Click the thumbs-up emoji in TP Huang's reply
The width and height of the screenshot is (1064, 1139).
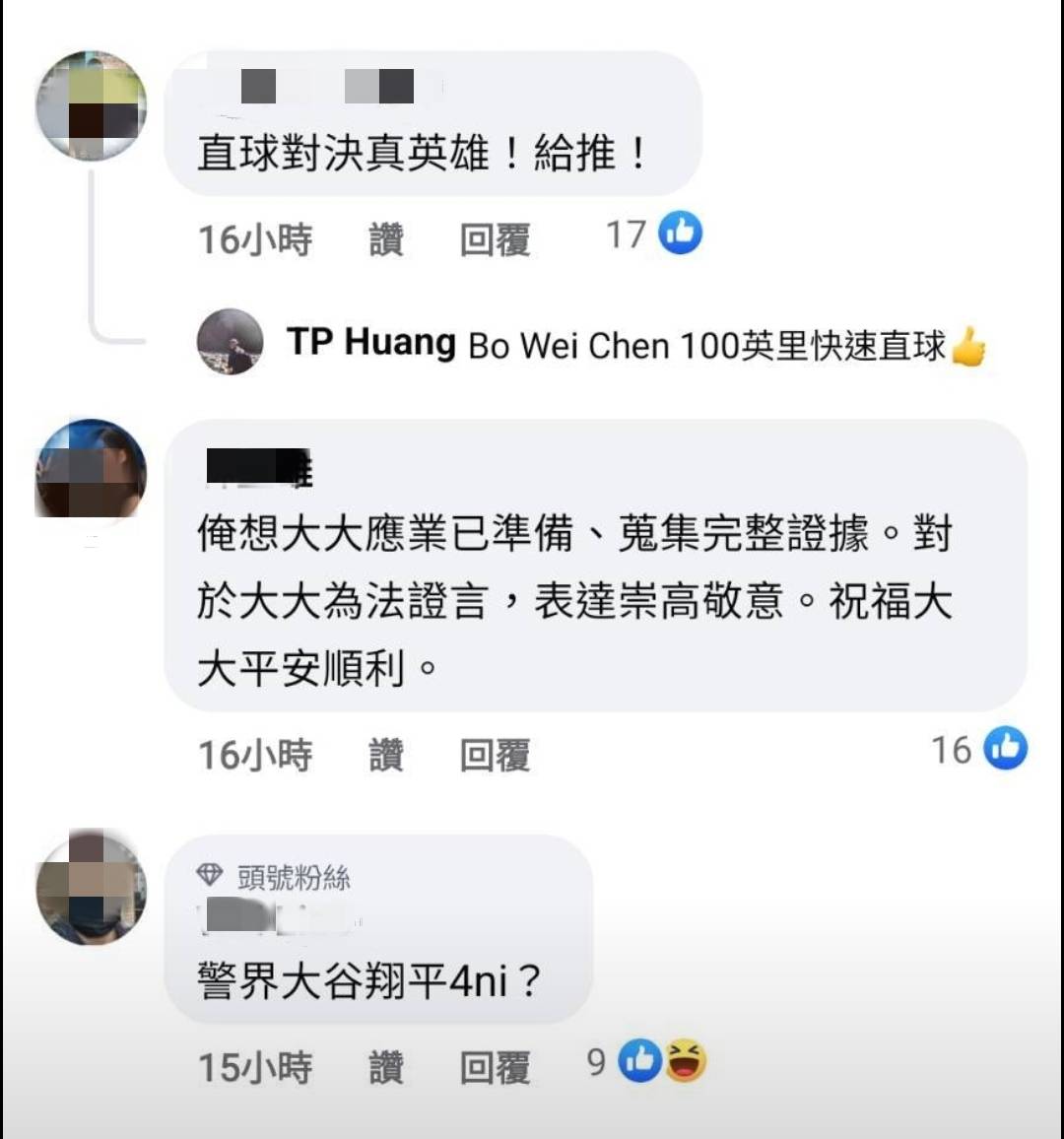968,347
